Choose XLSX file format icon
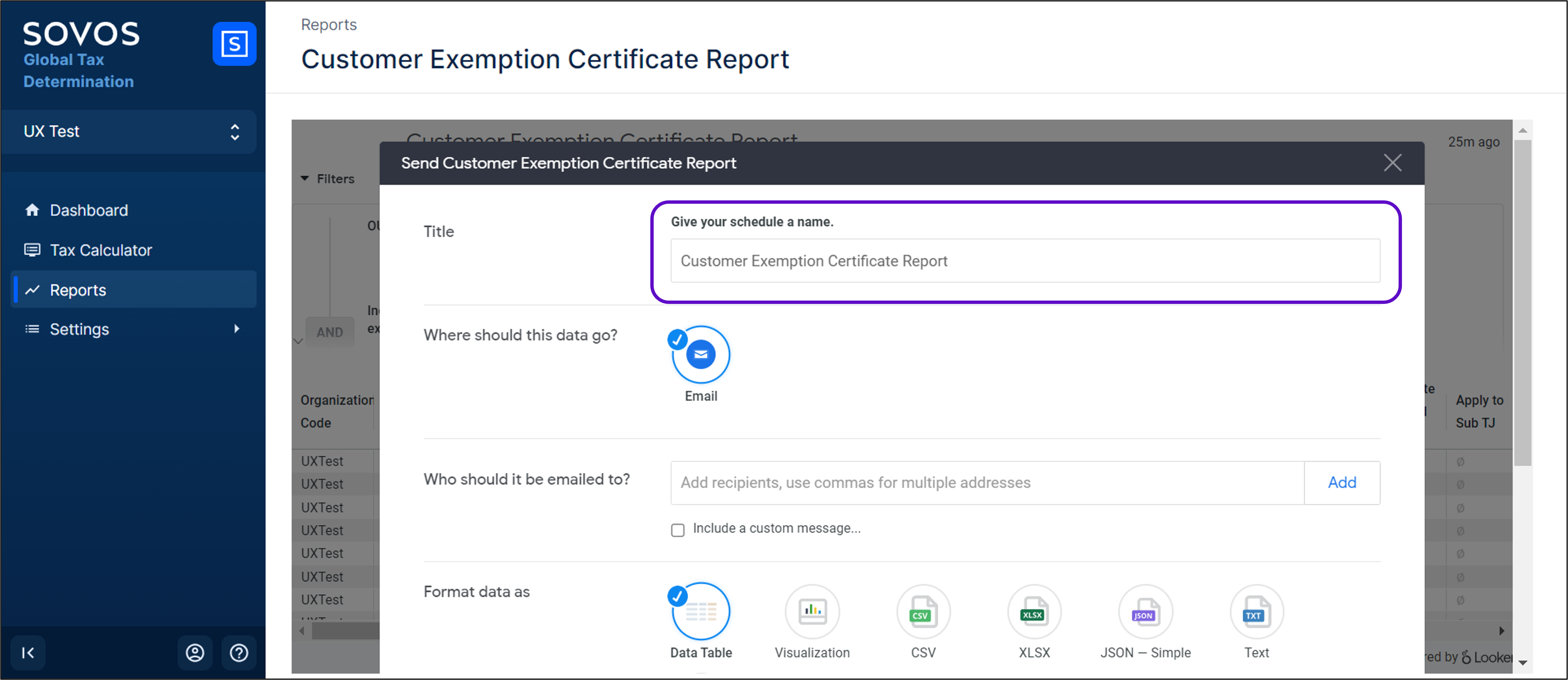Viewport: 1568px width, 680px height. click(1034, 612)
